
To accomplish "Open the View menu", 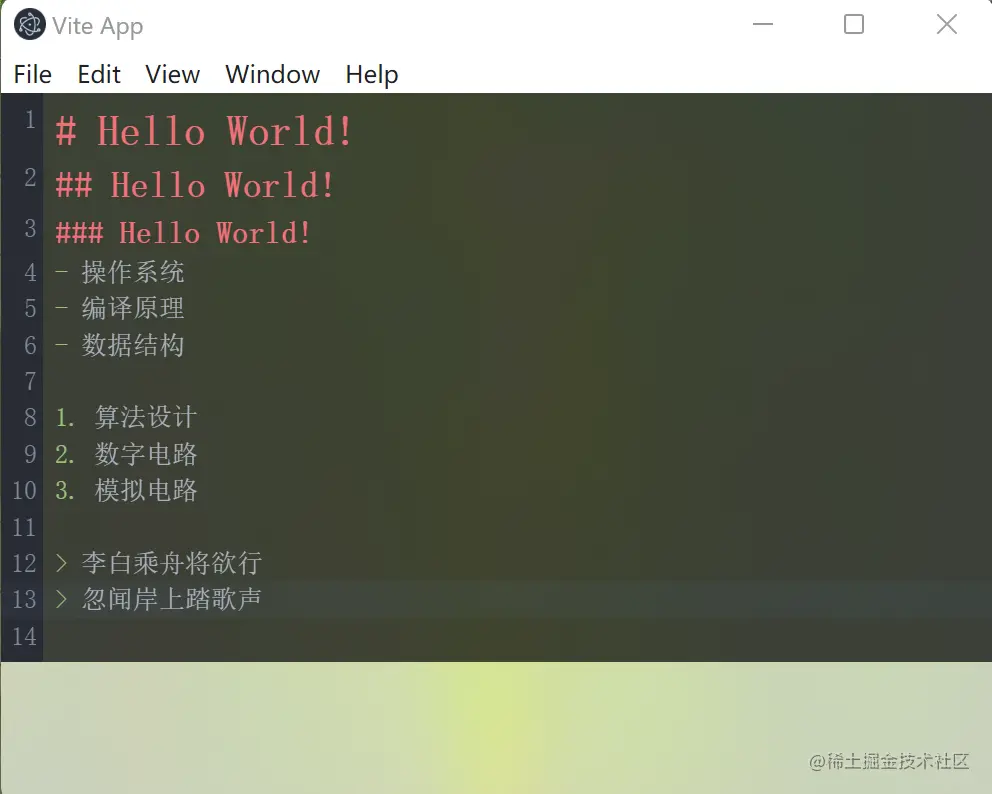I will [x=173, y=75].
